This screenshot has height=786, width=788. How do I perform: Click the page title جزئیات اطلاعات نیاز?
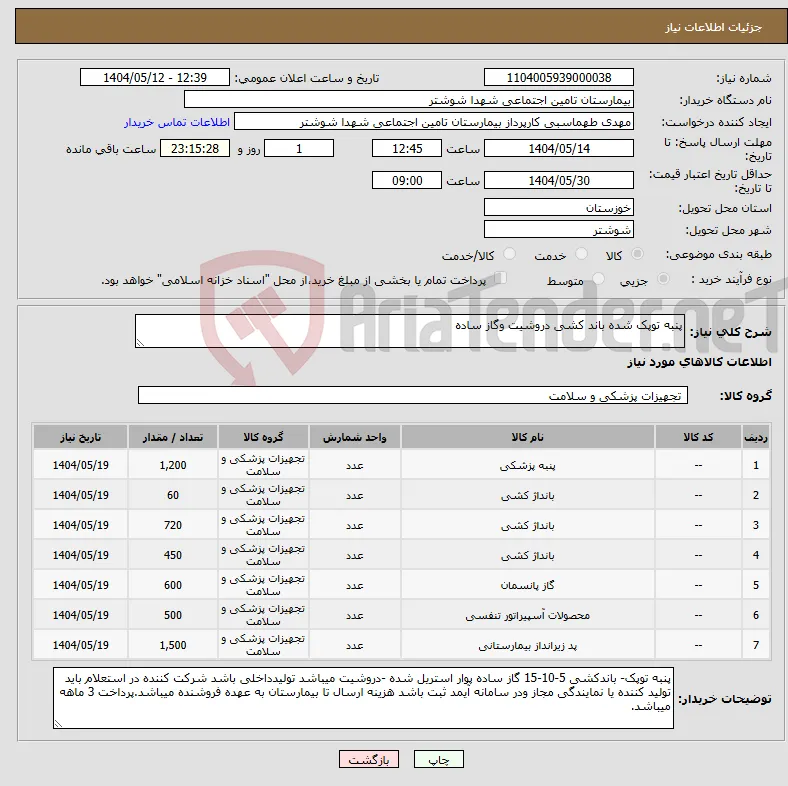point(714,27)
